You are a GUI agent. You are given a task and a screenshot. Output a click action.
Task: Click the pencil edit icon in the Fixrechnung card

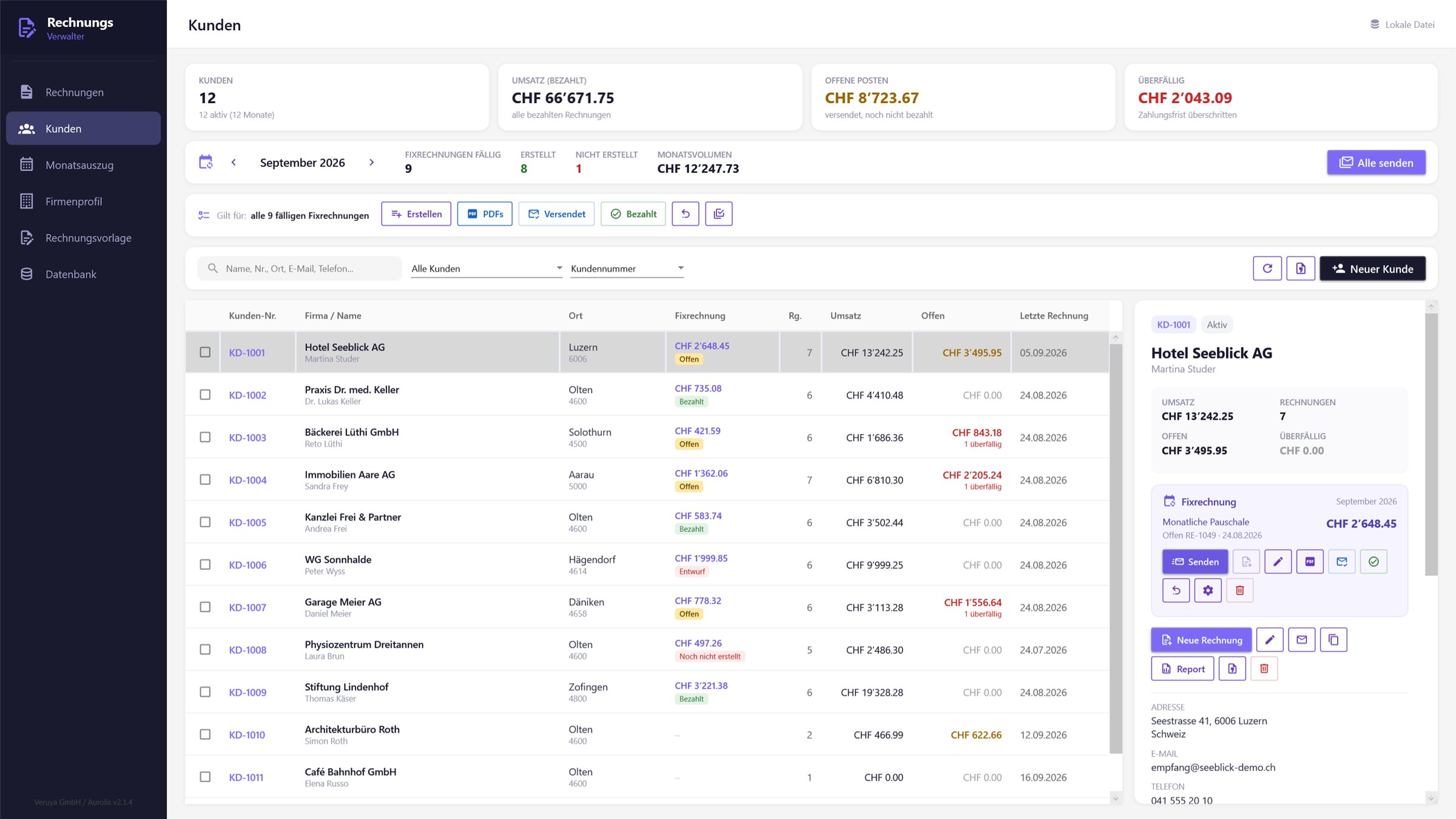click(x=1278, y=562)
